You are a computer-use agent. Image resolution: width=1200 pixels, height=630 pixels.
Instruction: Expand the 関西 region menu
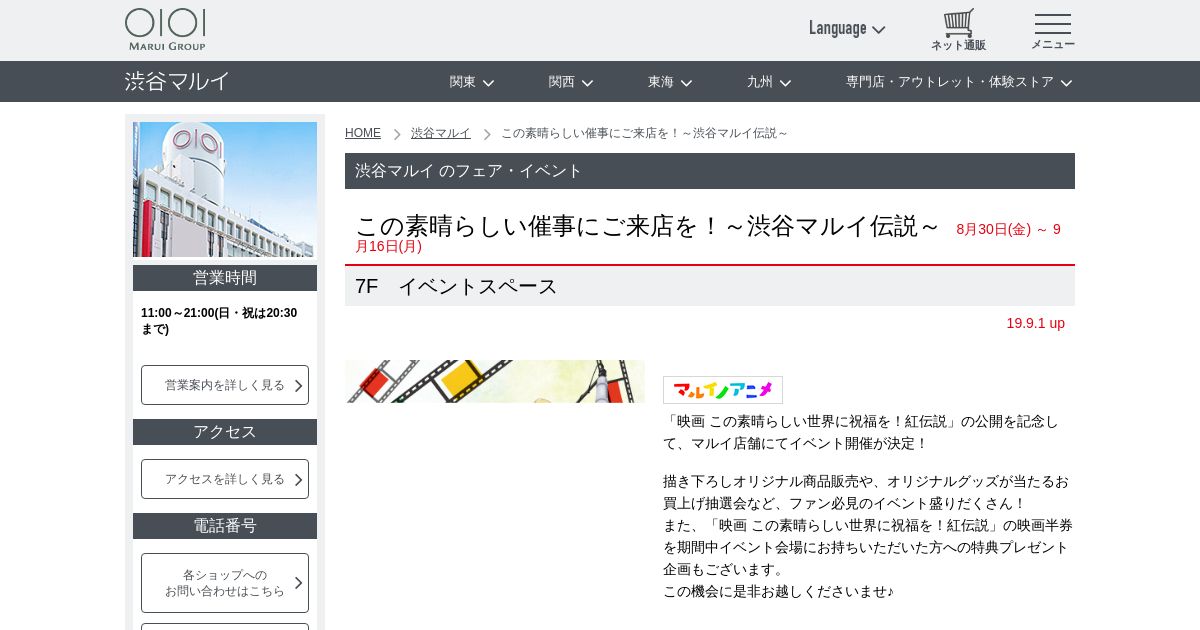point(571,82)
